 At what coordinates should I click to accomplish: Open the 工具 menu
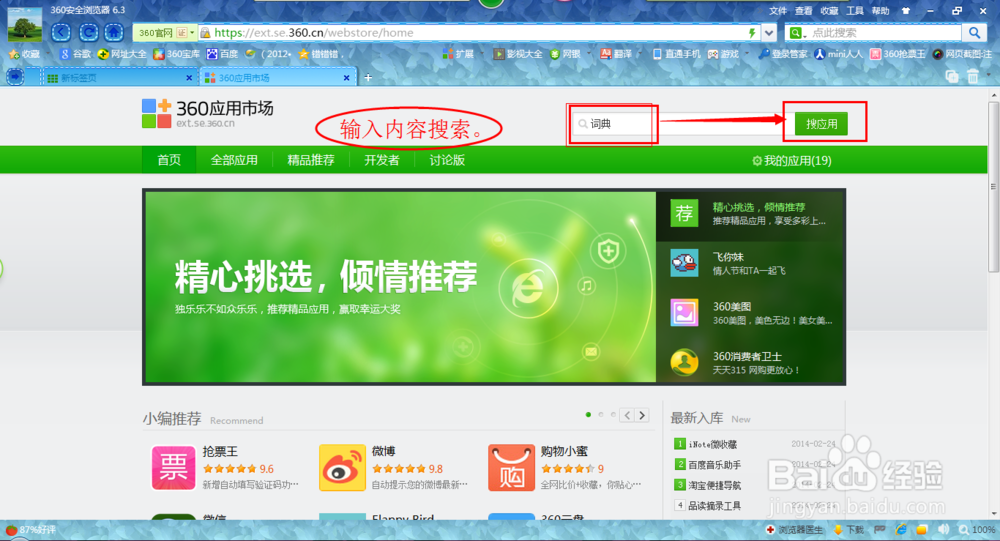click(x=855, y=10)
